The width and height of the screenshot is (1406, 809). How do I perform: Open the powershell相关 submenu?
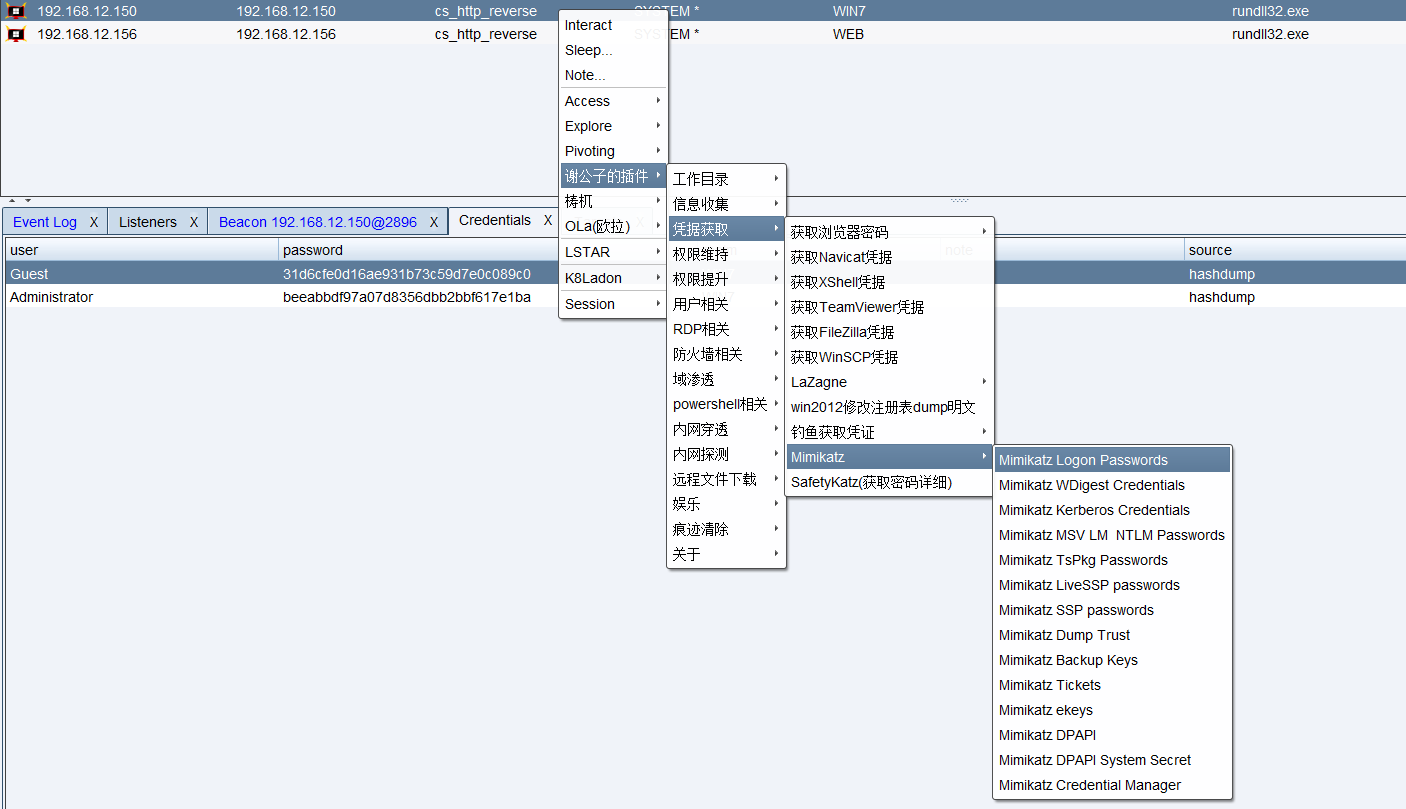[x=727, y=404]
